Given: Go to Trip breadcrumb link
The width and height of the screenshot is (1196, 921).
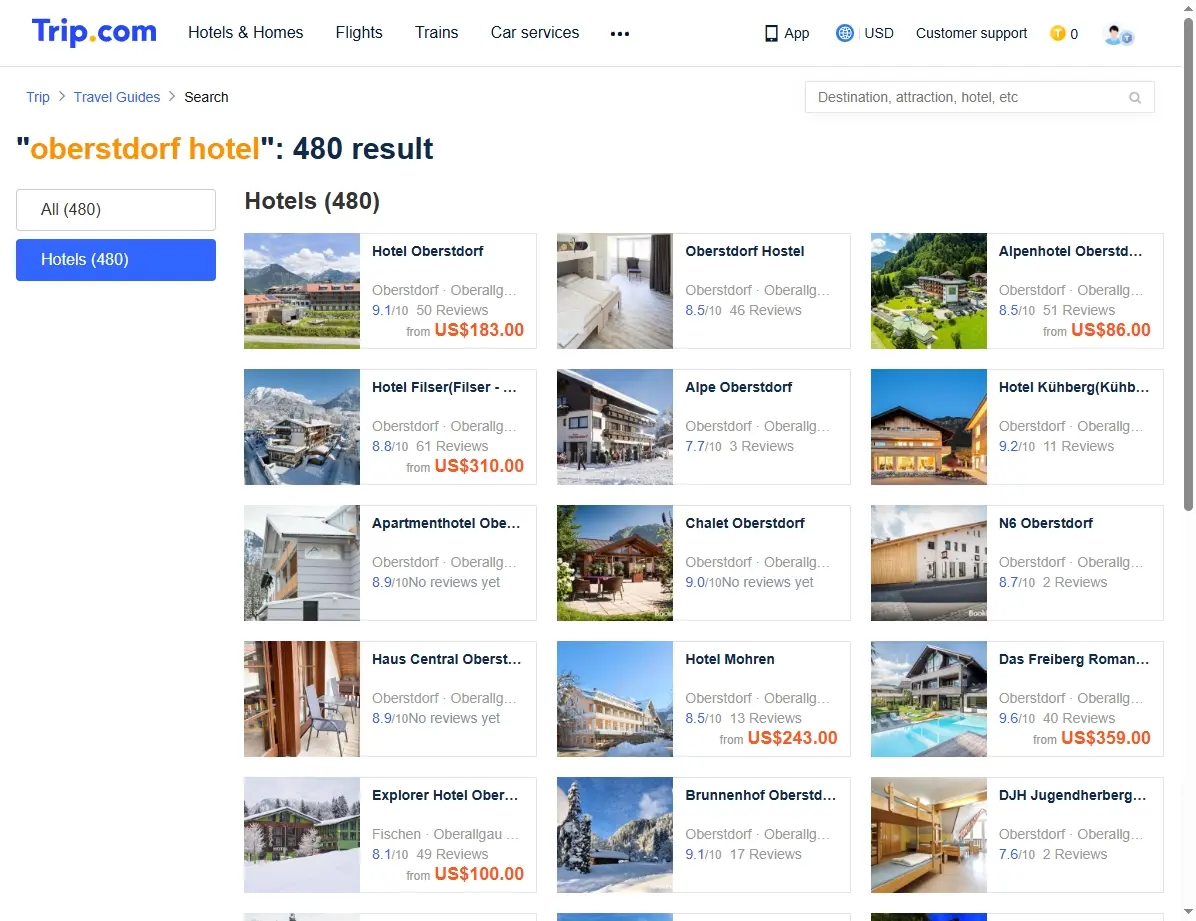Looking at the screenshot, I should click(x=37, y=97).
